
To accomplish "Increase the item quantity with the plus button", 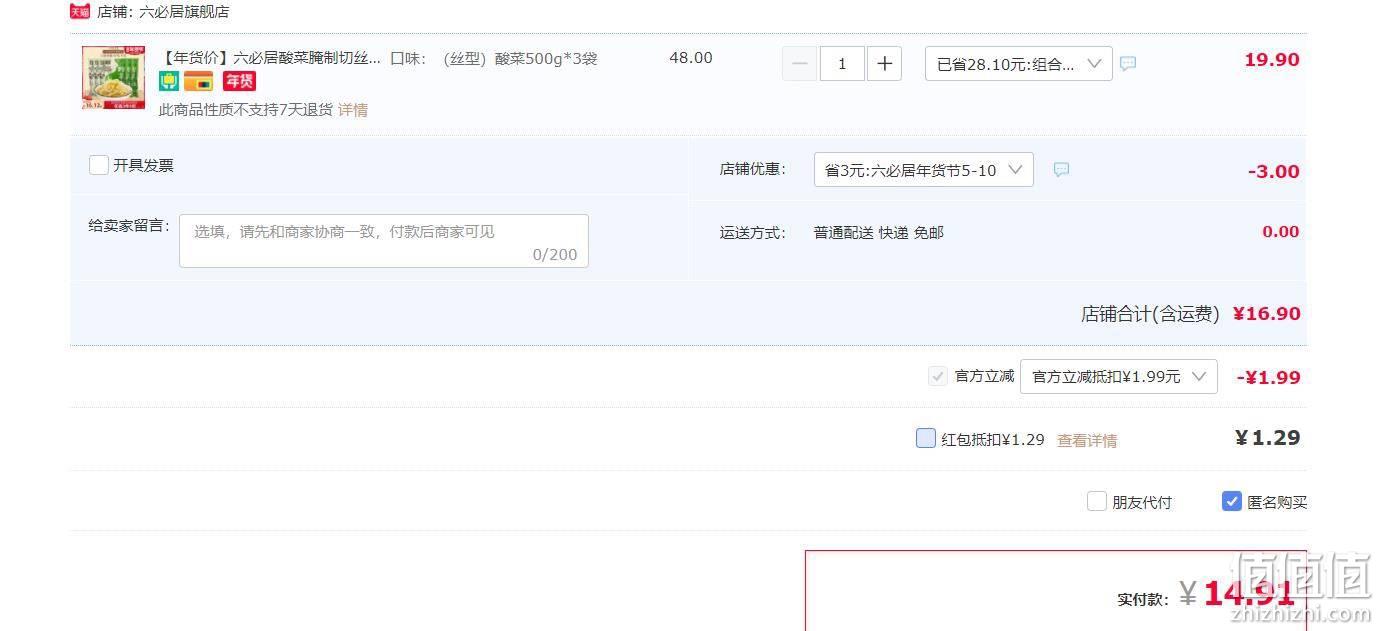I will click(884, 64).
